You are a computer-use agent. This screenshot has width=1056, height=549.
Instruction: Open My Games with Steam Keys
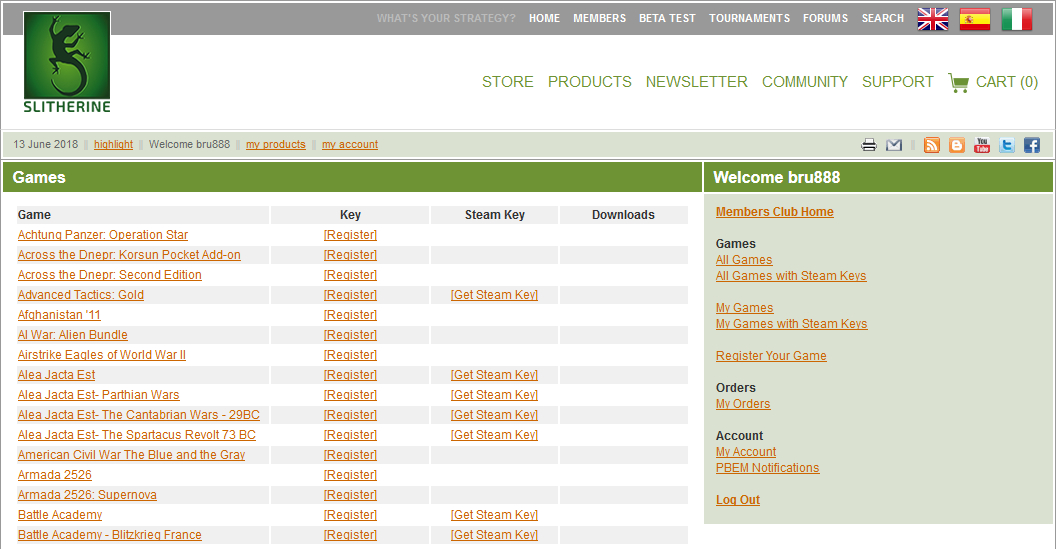(x=791, y=324)
